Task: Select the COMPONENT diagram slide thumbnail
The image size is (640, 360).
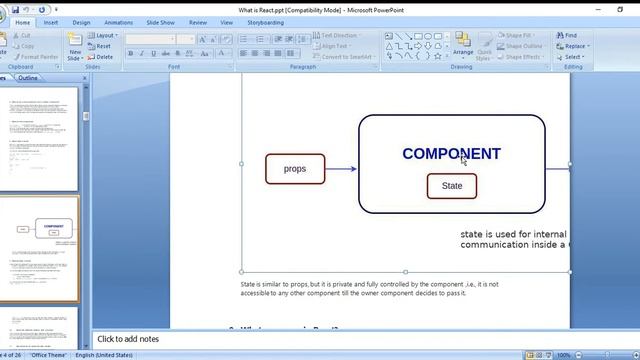Action: (x=39, y=249)
